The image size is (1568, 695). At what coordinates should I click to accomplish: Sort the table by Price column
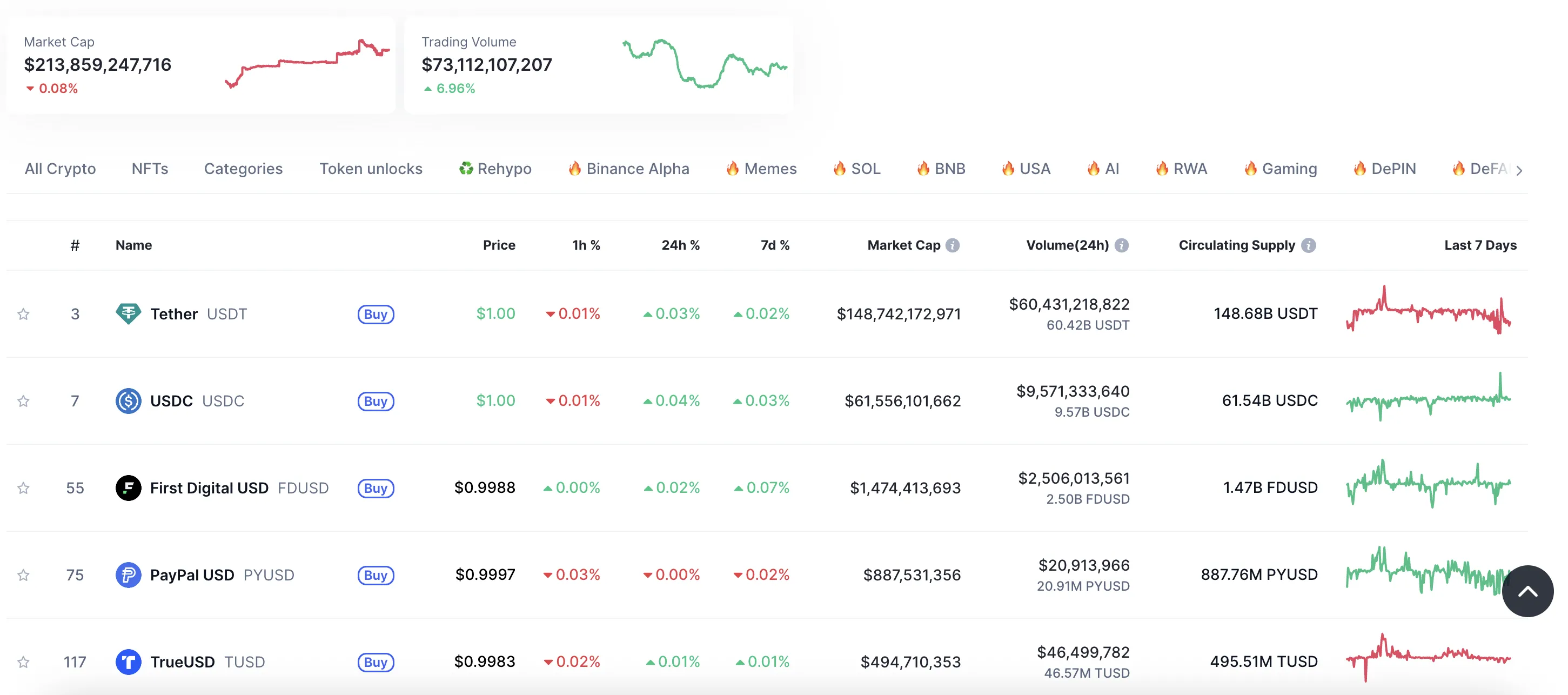[x=499, y=245]
